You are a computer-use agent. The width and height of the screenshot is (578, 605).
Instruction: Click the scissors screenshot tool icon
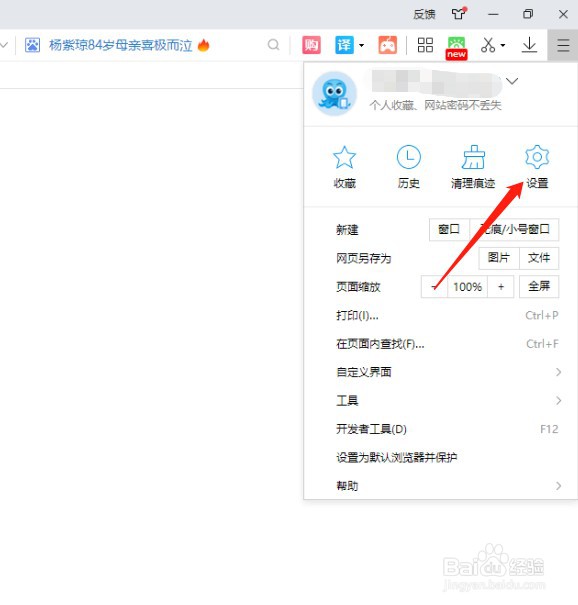pyautogui.click(x=488, y=45)
